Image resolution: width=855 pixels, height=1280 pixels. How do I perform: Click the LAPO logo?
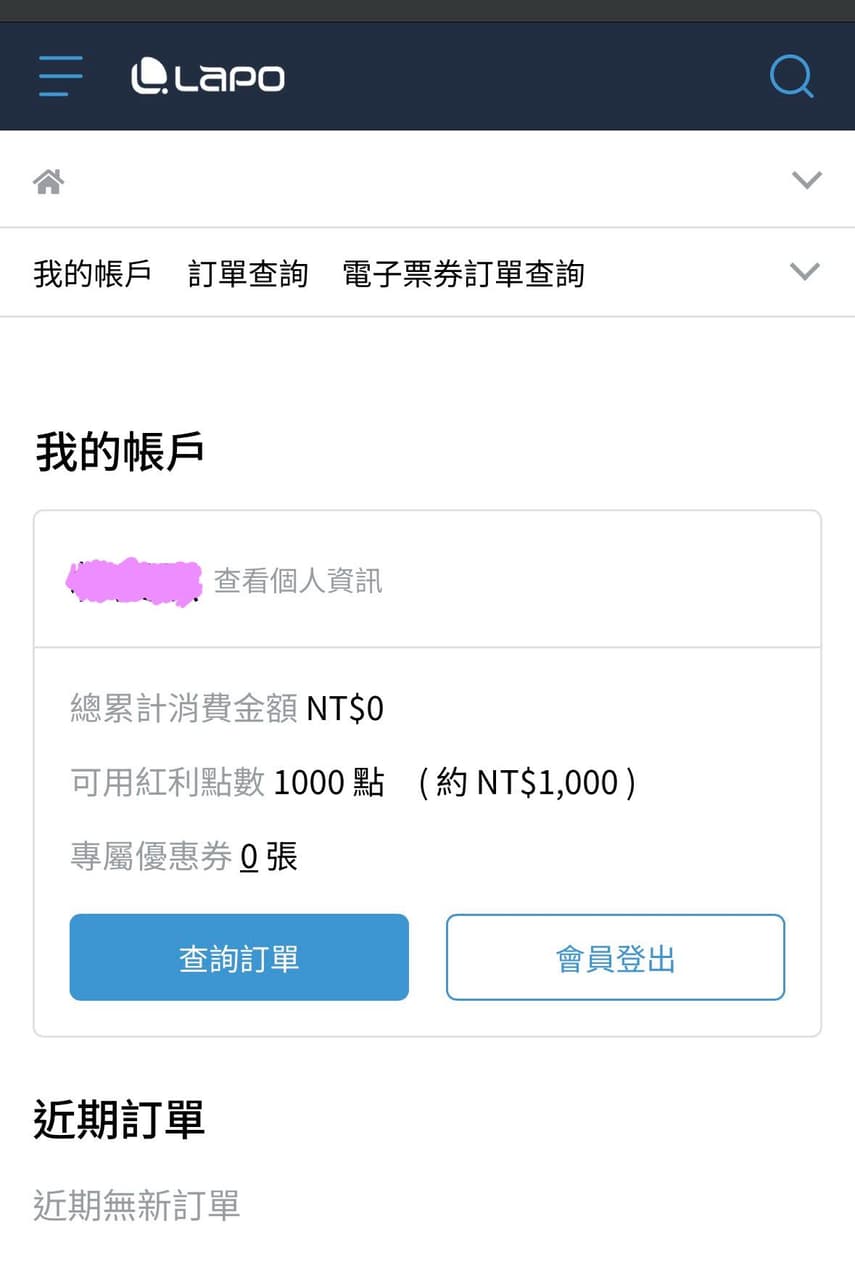click(x=208, y=77)
